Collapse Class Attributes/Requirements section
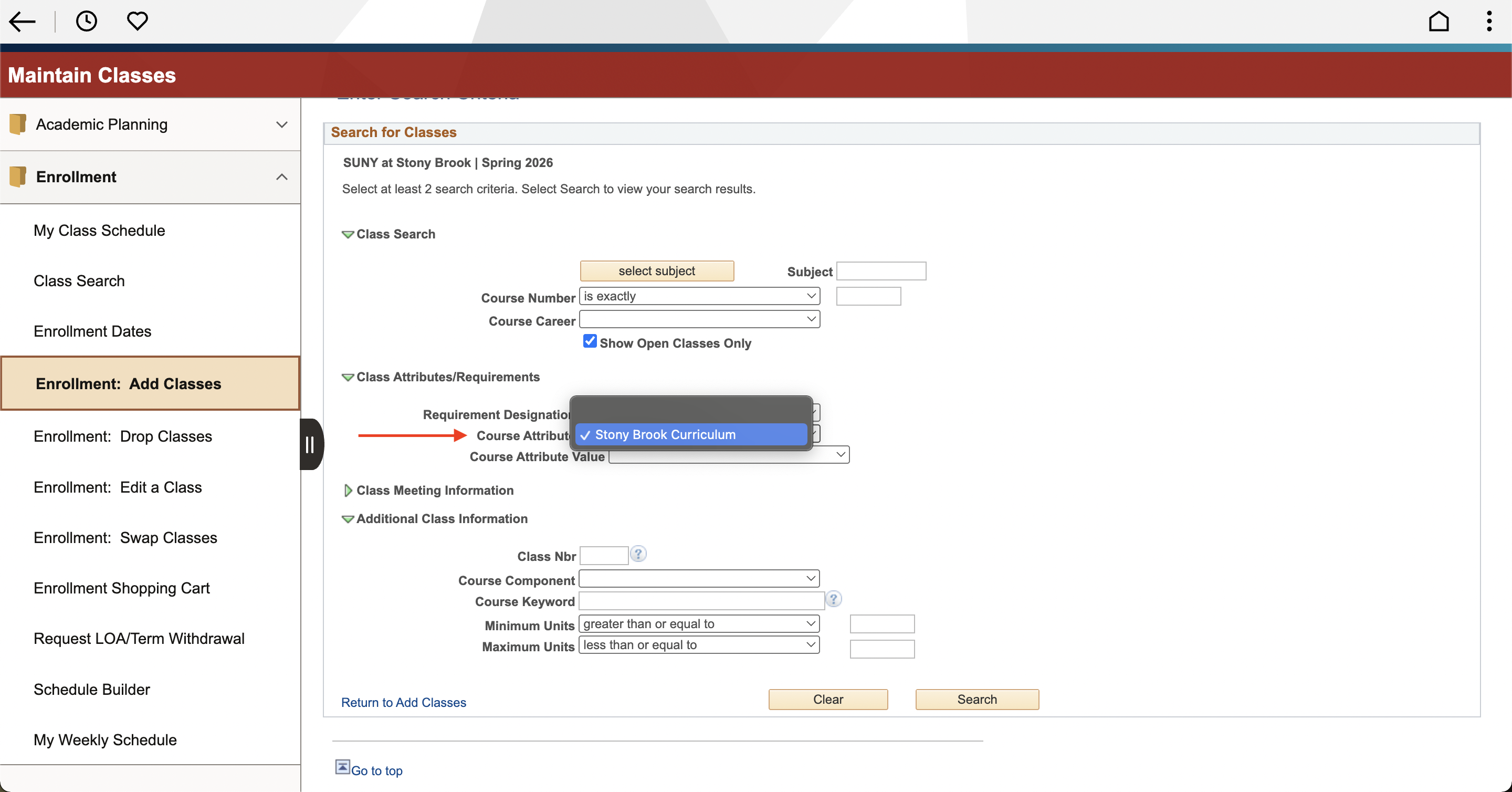Image resolution: width=1512 pixels, height=792 pixels. click(348, 378)
